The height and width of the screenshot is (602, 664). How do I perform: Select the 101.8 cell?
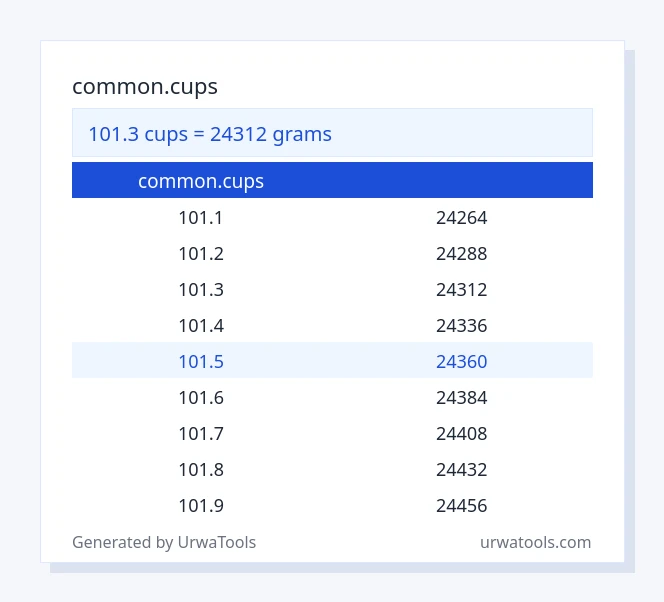[201, 469]
